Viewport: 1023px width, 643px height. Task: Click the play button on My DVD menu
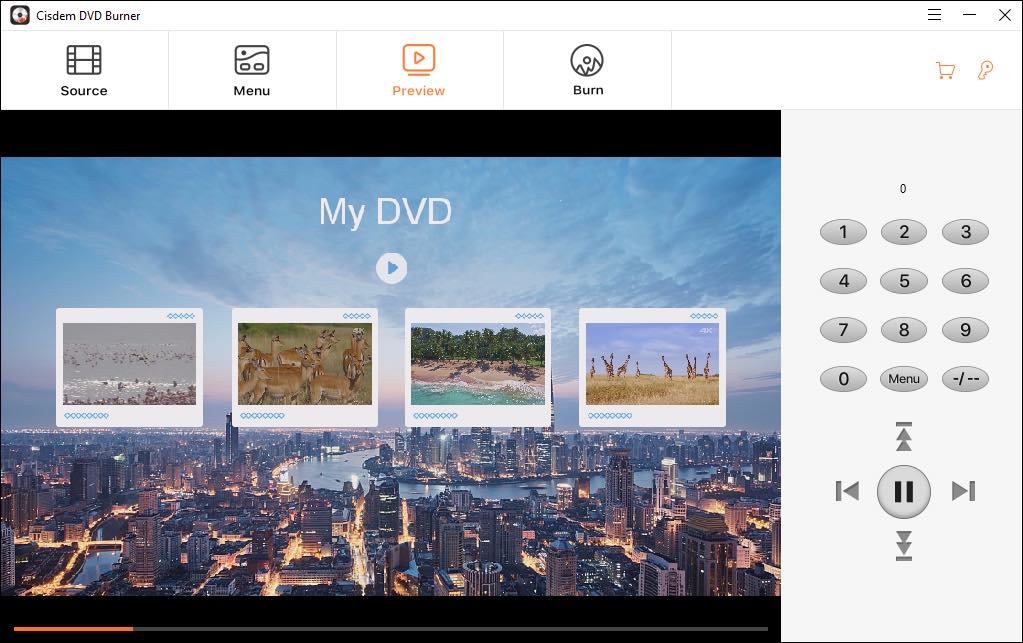pos(391,268)
